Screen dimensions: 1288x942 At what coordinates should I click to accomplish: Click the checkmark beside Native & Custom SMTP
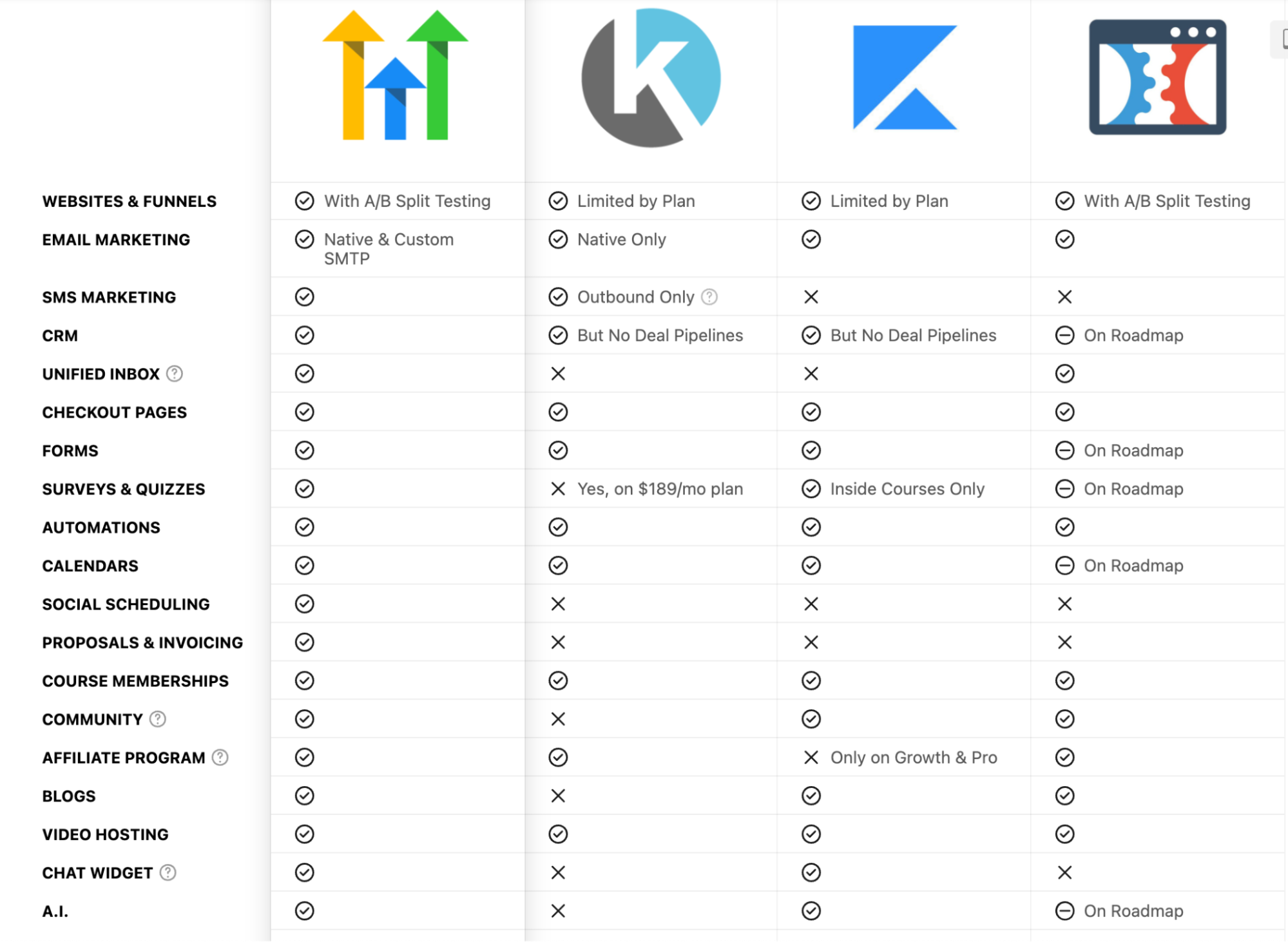click(304, 240)
